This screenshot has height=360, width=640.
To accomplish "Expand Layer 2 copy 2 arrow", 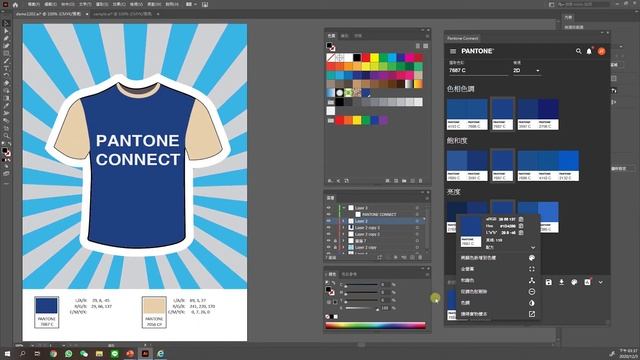I will point(344,234).
